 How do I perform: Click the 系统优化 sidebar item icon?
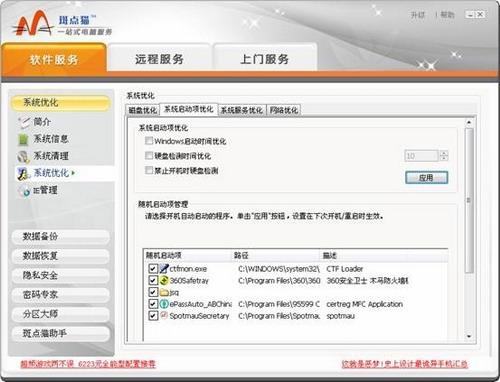(x=24, y=173)
